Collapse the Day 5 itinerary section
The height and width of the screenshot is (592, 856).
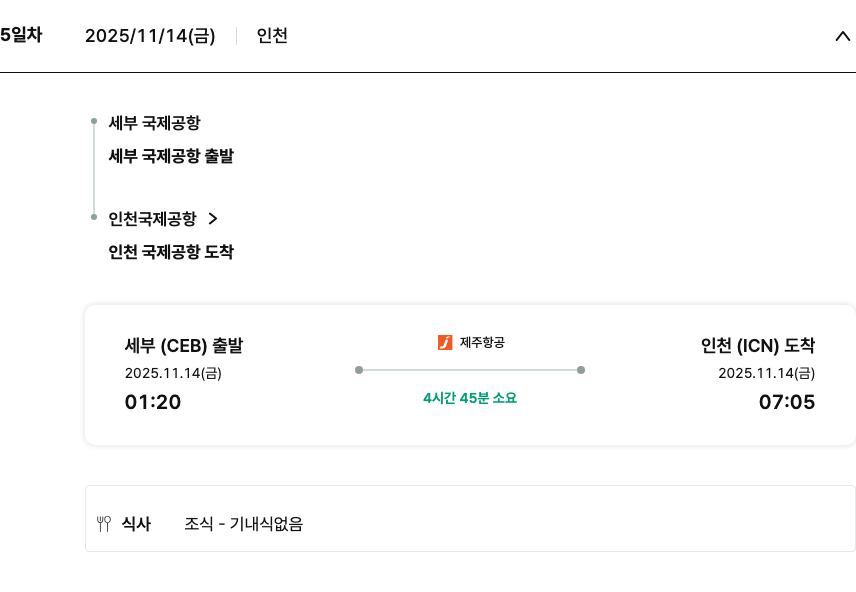(841, 36)
